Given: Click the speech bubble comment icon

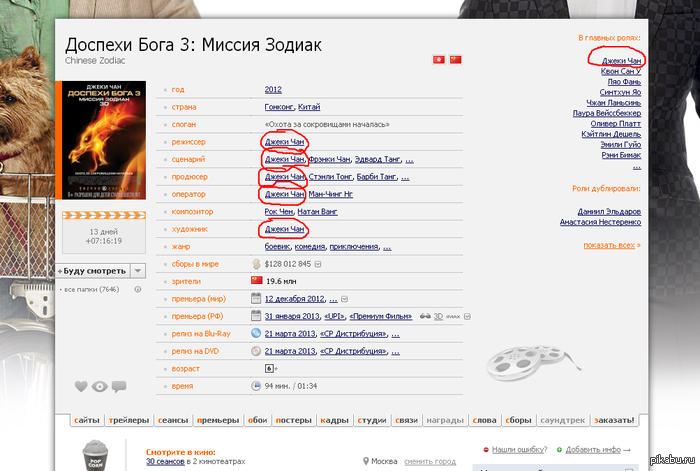Looking at the screenshot, I should 118,387.
